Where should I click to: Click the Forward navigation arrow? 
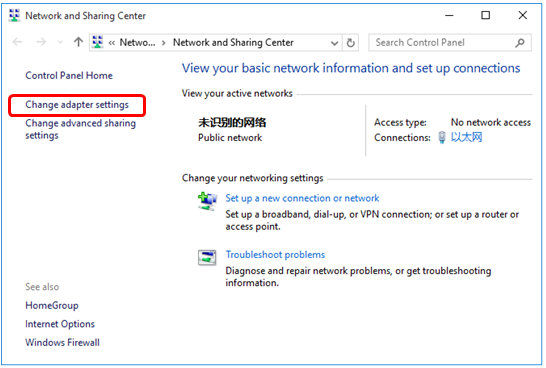41,42
